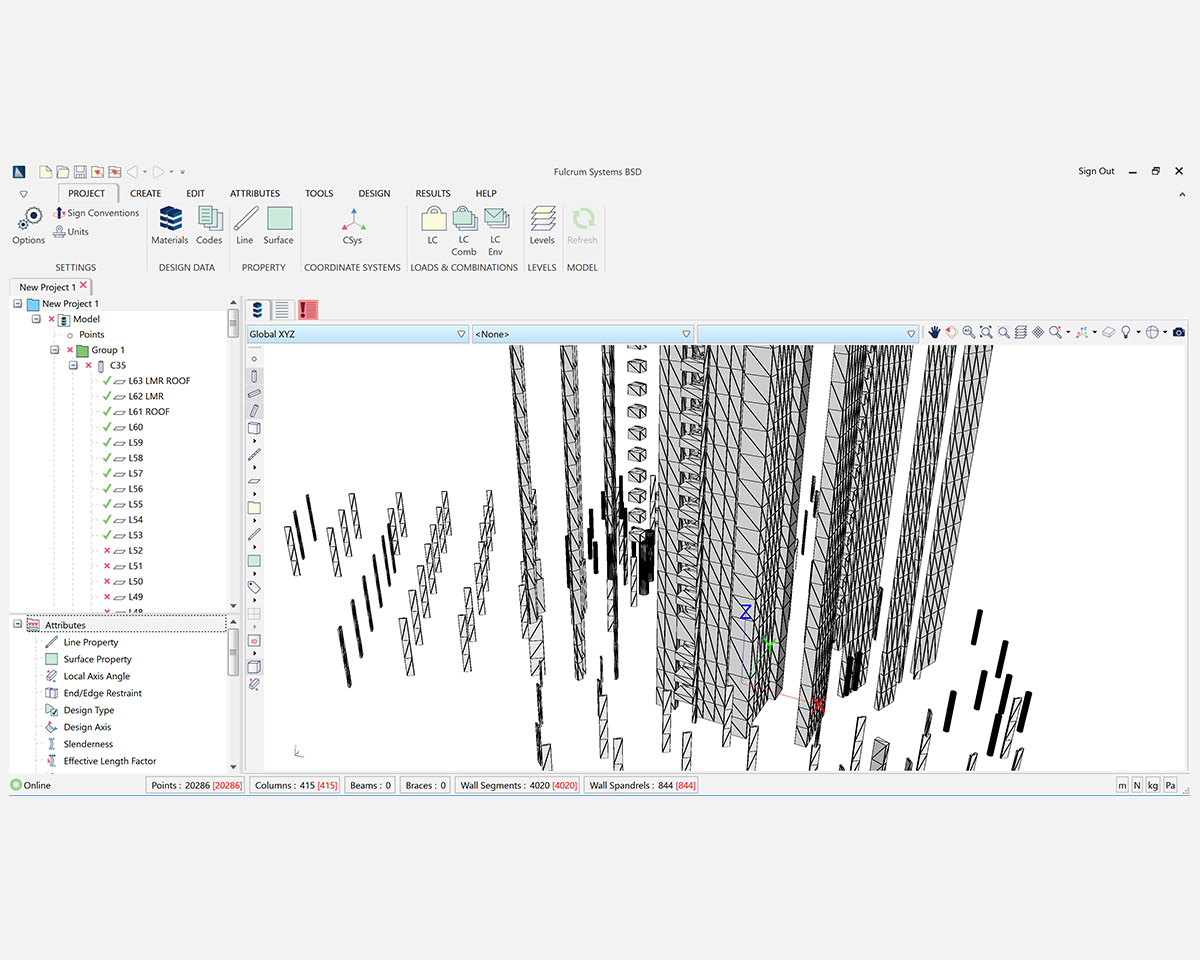The width and height of the screenshot is (1200, 960).
Task: Collapse the Group 1 tree node
Action: (54, 349)
